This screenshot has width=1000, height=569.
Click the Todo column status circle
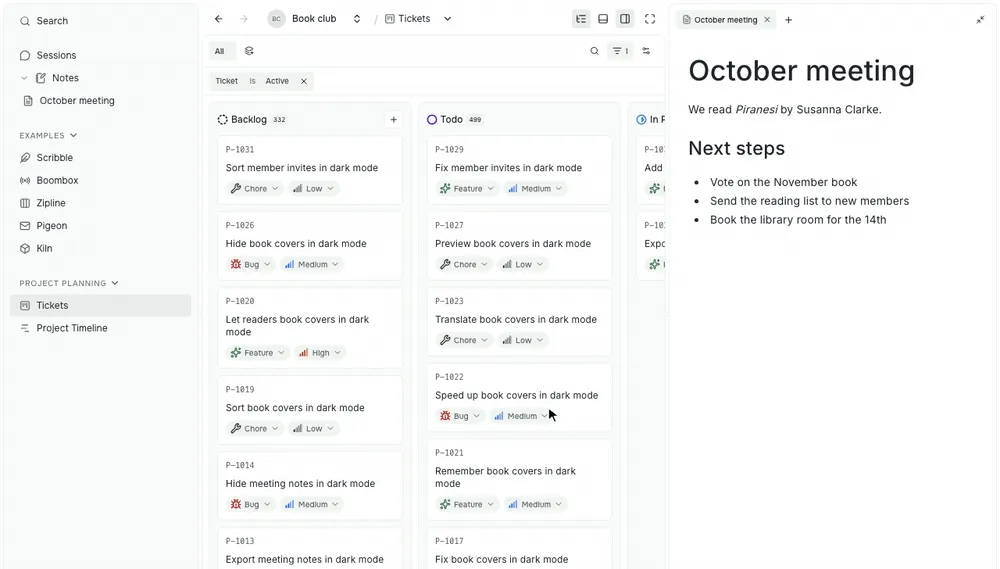432,119
